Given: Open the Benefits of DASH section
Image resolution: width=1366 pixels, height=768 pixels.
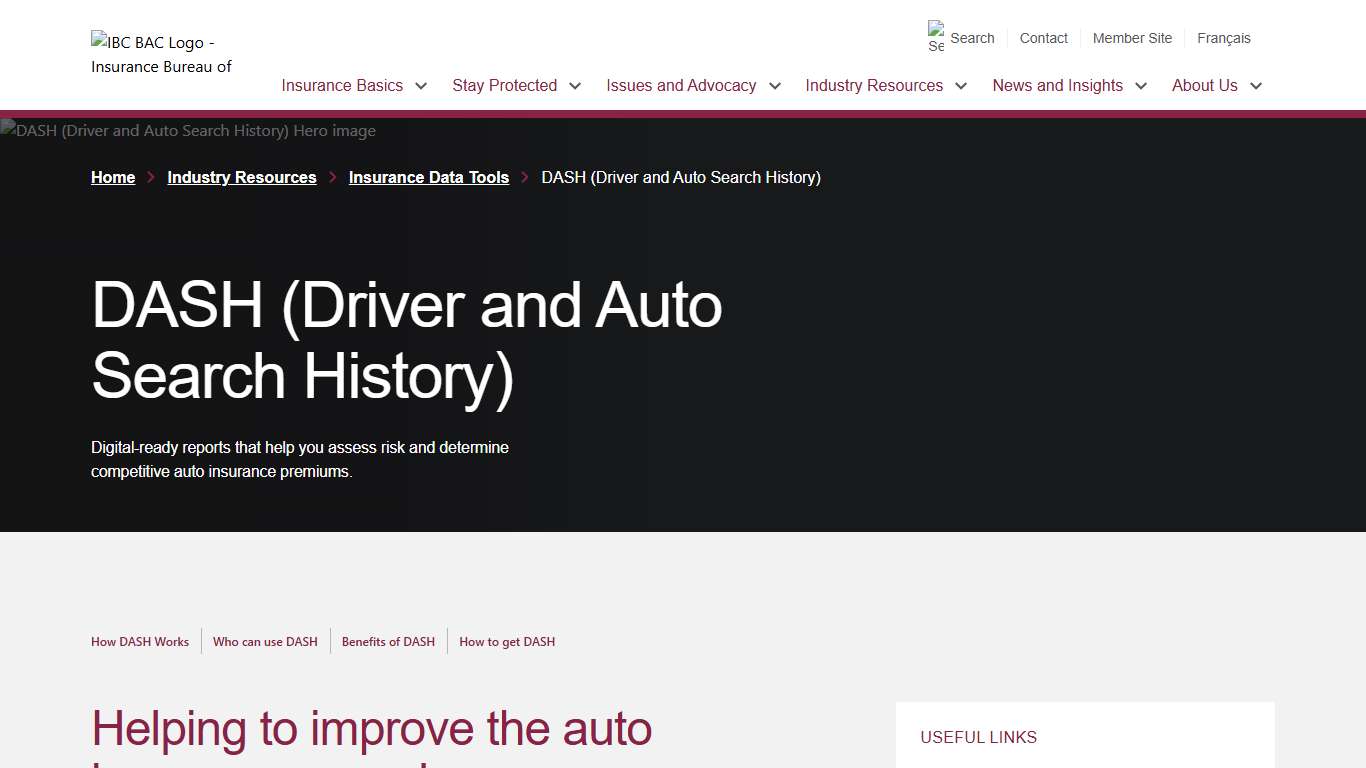Looking at the screenshot, I should pos(388,641).
